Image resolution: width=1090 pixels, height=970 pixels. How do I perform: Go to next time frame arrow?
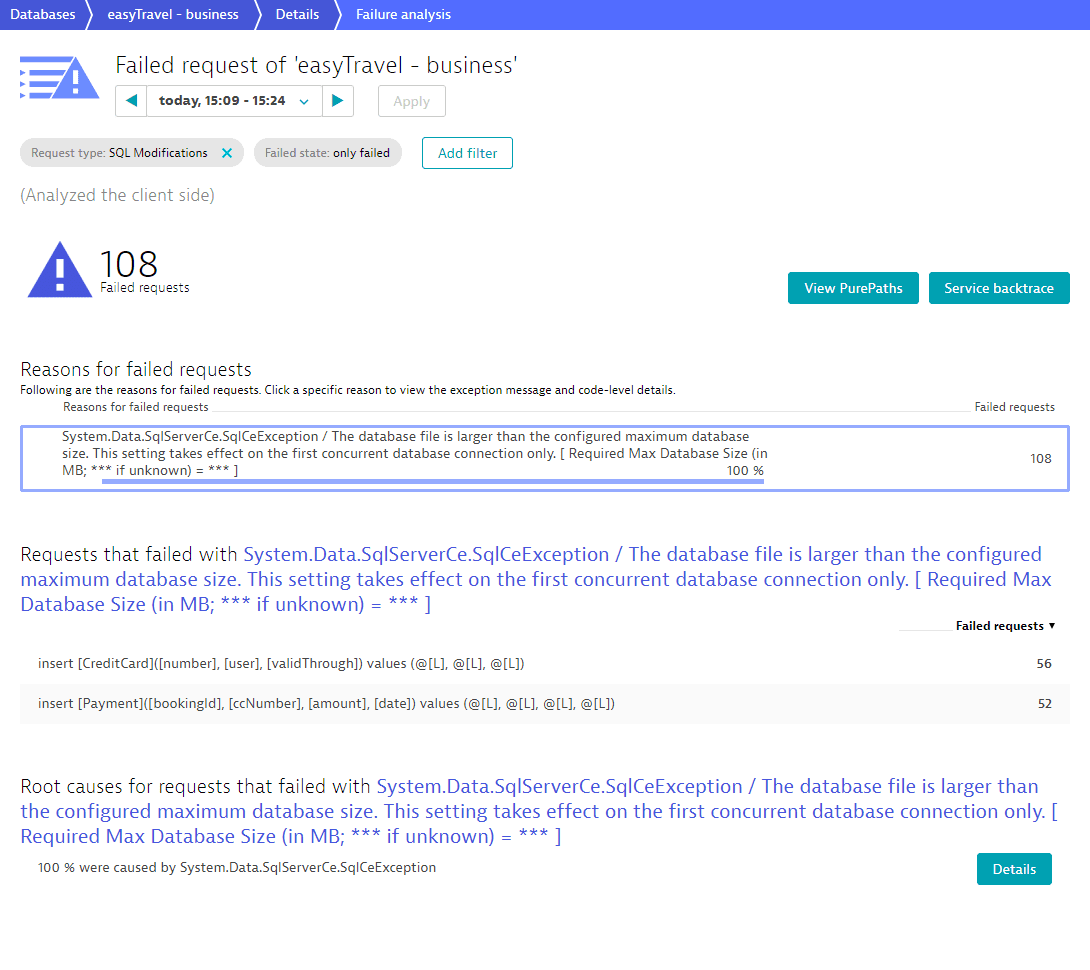(338, 101)
